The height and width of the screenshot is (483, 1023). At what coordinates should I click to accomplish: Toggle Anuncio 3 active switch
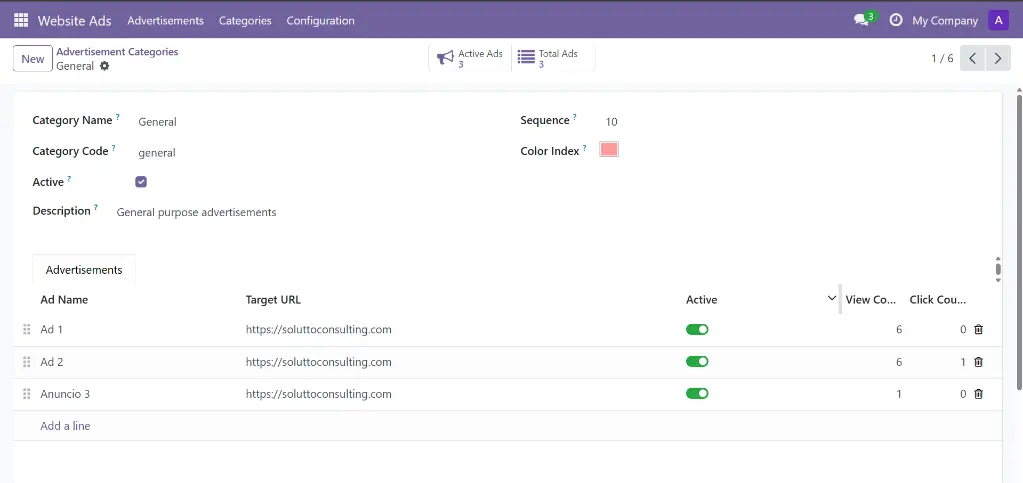point(697,394)
